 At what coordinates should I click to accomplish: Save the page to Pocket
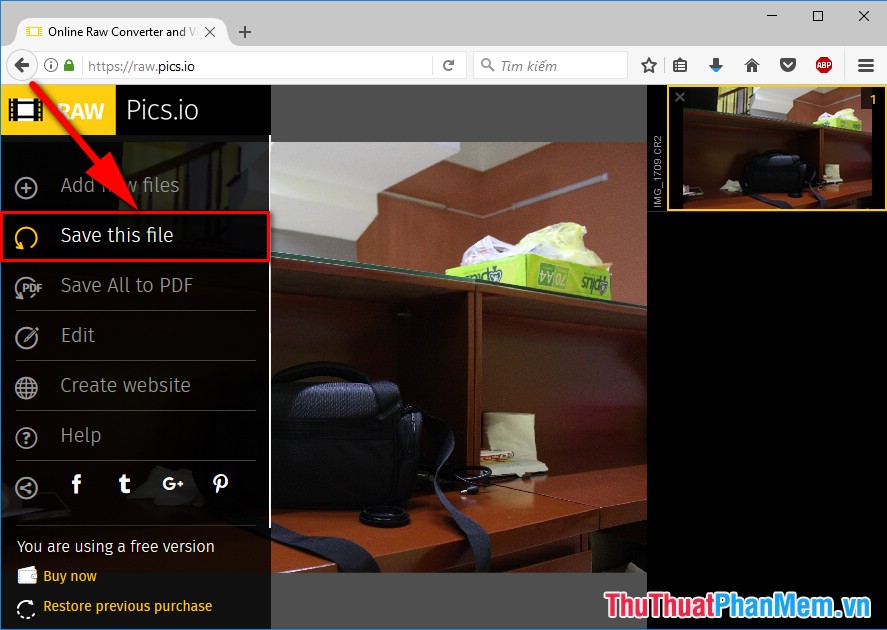(x=787, y=64)
